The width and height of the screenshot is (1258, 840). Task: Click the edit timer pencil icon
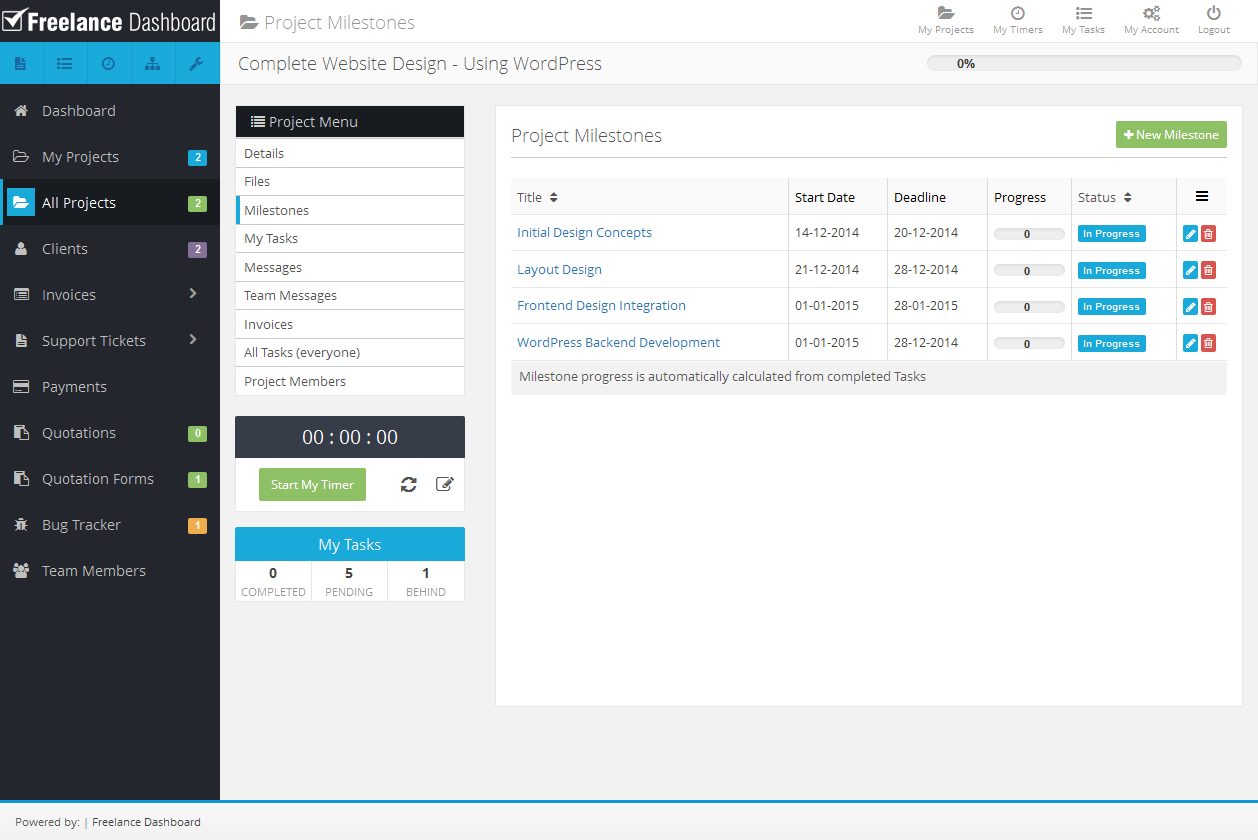tap(445, 485)
